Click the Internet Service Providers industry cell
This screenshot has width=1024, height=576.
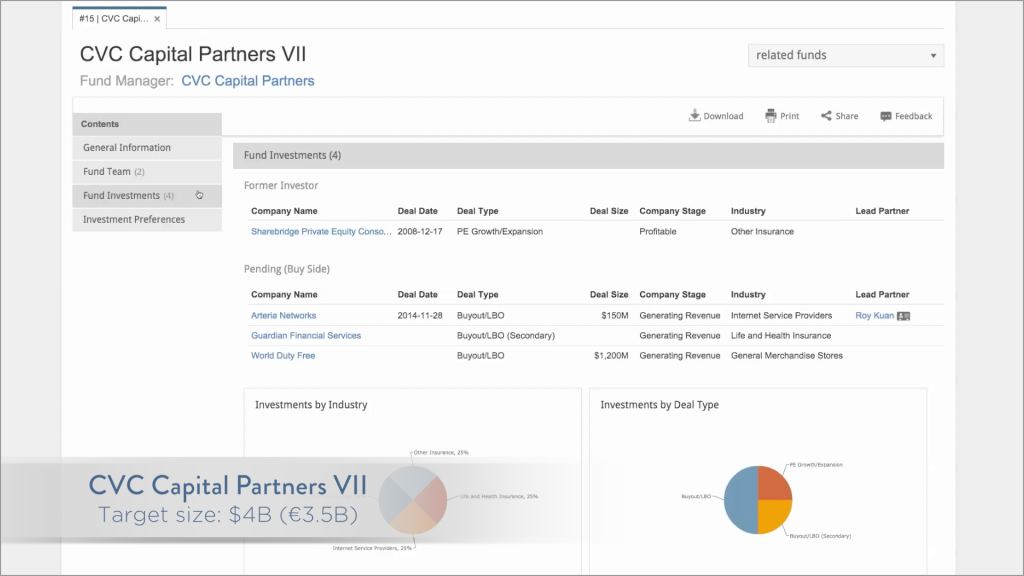coord(781,315)
